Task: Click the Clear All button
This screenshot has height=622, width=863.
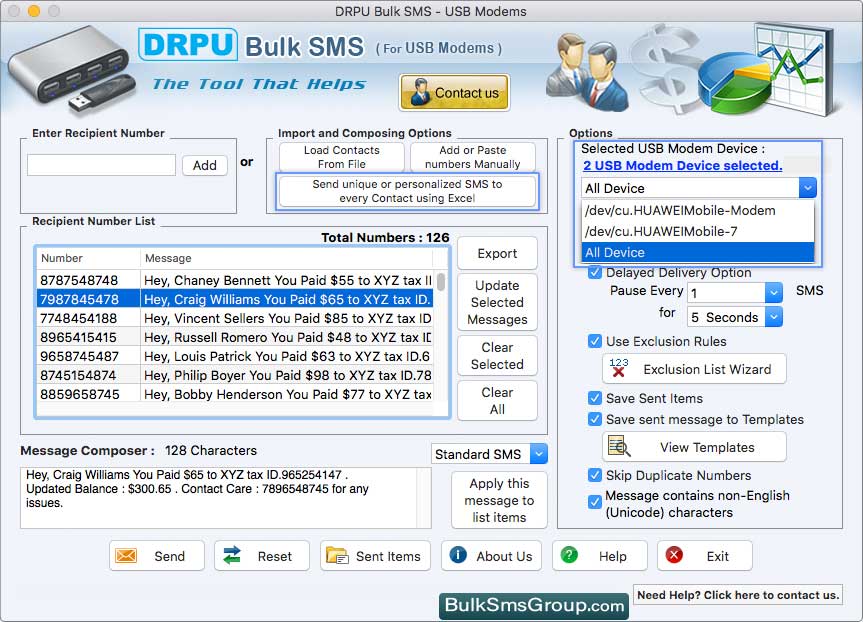Action: pos(497,401)
